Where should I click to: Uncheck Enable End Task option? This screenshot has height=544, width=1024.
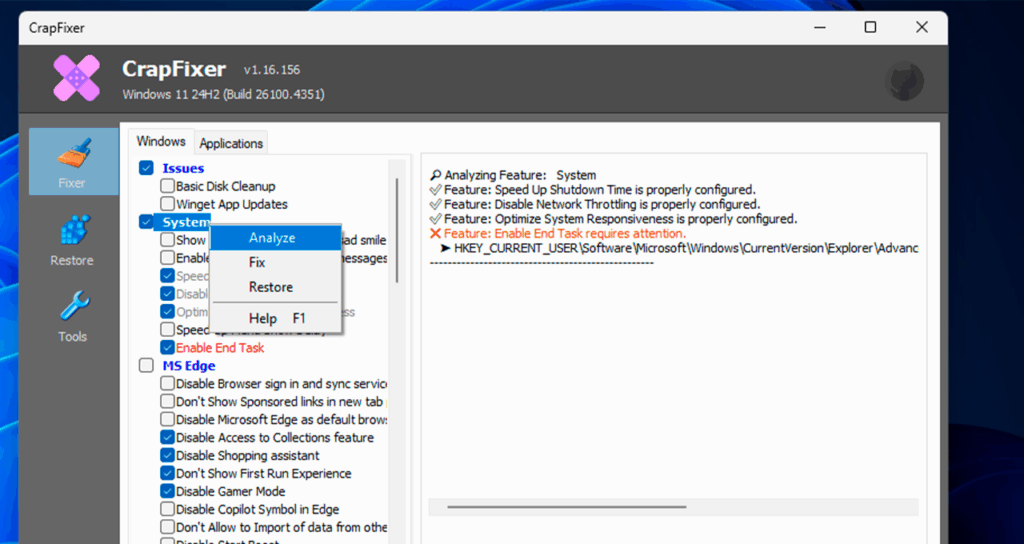[168, 348]
